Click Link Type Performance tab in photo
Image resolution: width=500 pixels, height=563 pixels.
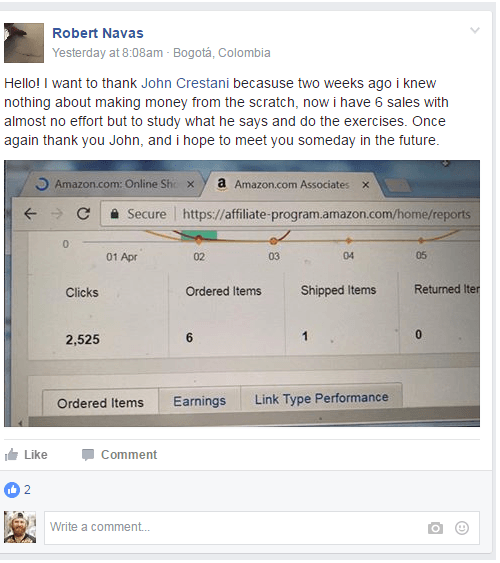(x=321, y=398)
